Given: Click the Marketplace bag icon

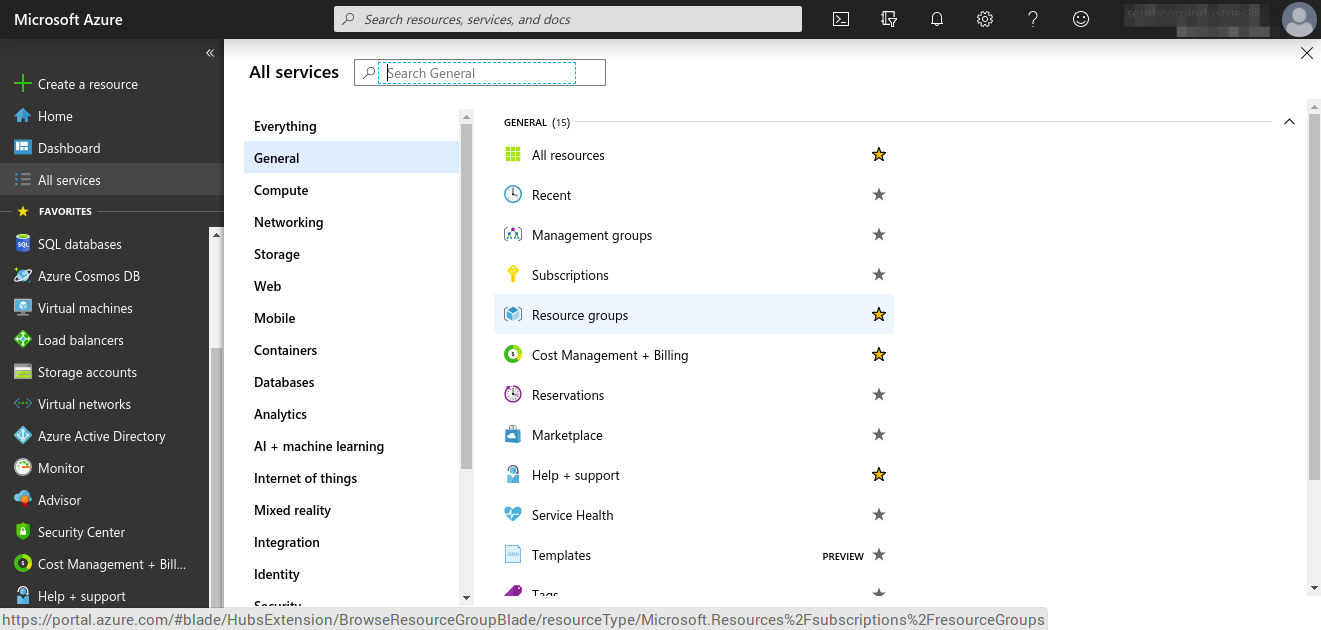Looking at the screenshot, I should (513, 435).
